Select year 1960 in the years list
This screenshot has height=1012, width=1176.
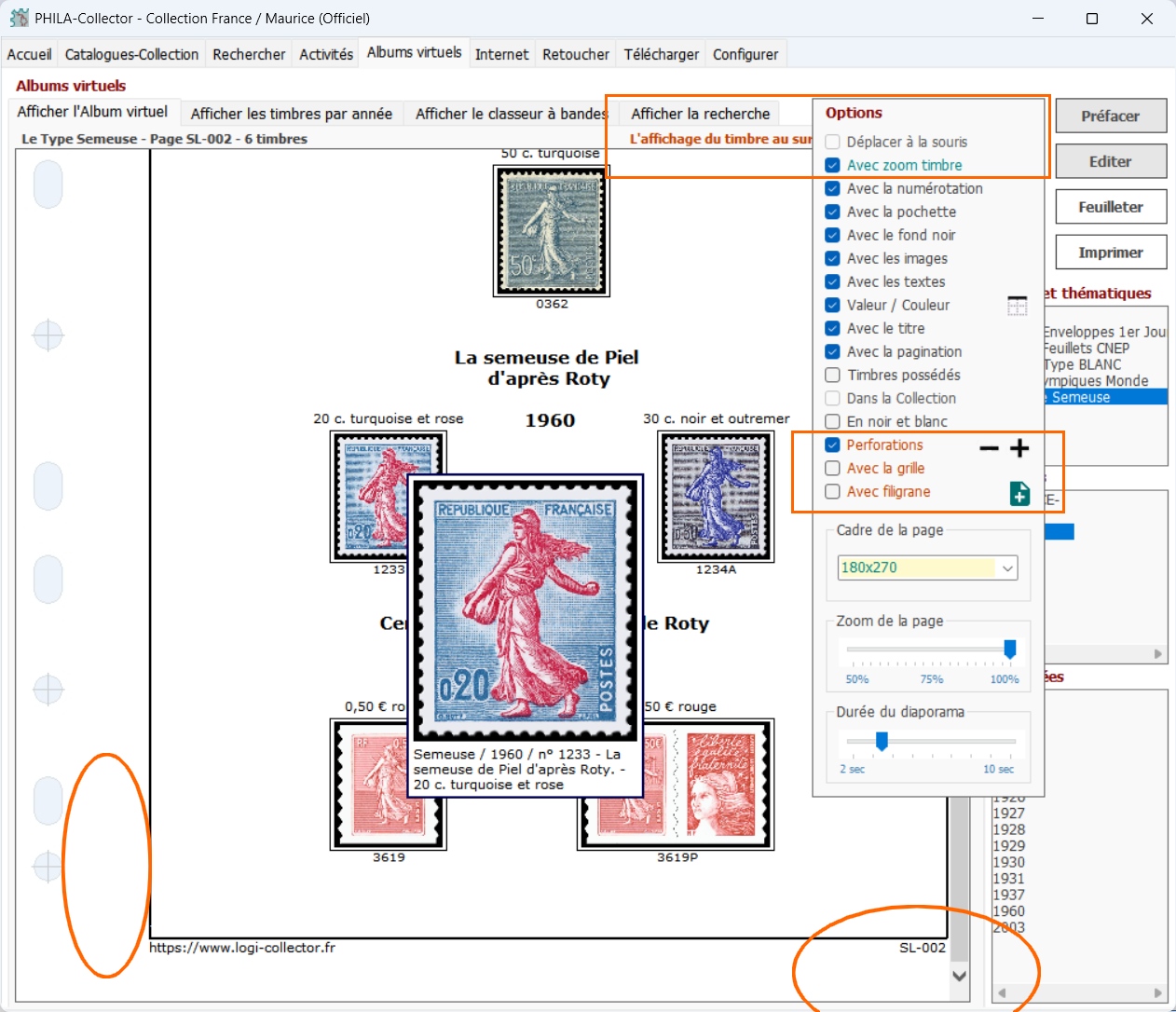(1009, 911)
